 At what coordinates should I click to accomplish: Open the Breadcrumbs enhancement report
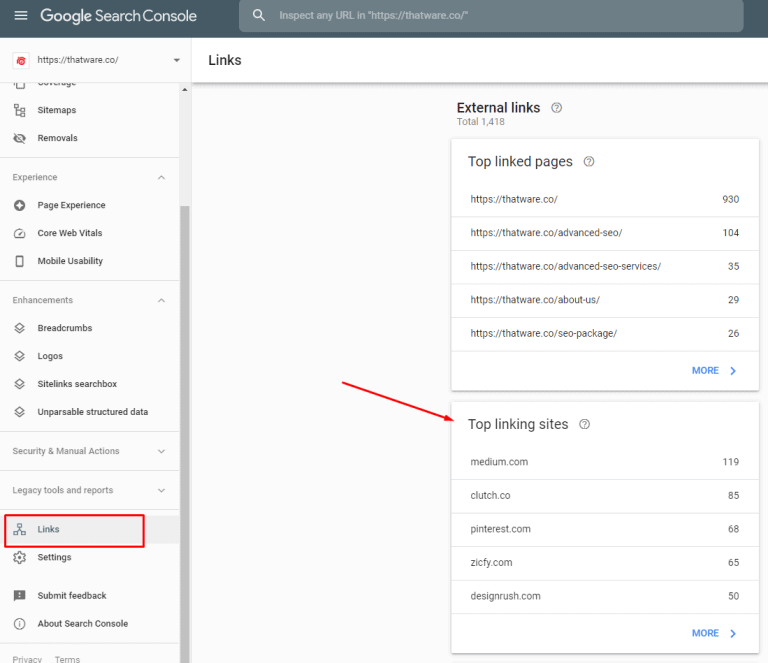point(65,328)
